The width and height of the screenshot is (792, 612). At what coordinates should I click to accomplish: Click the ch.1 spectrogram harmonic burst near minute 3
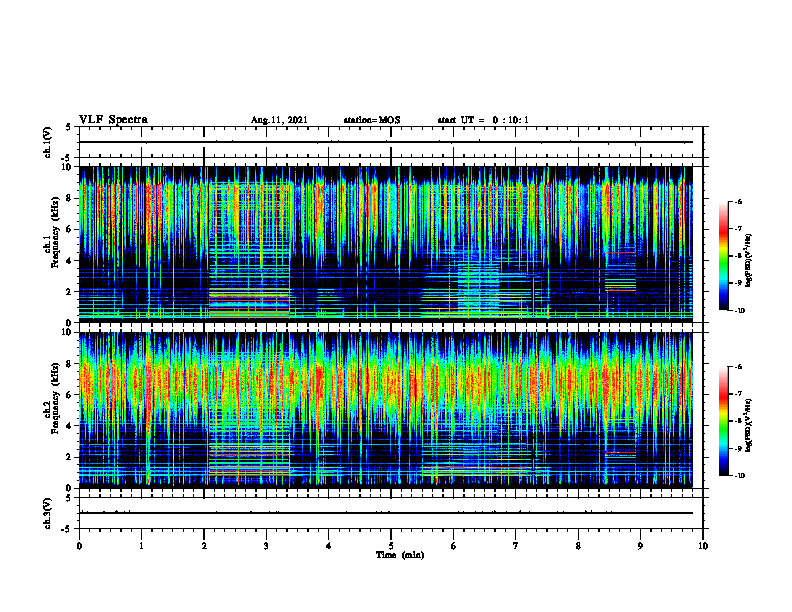pyautogui.click(x=250, y=250)
